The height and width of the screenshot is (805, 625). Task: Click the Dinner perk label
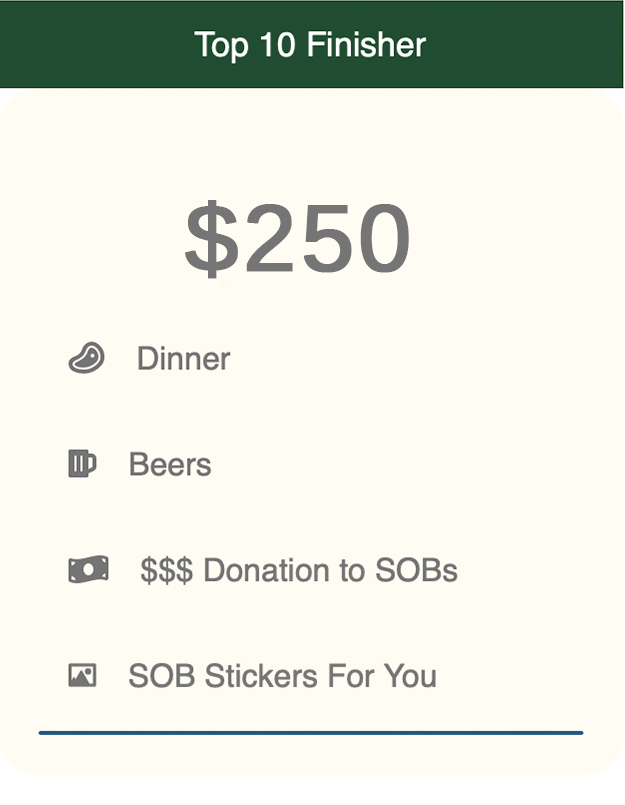(183, 359)
